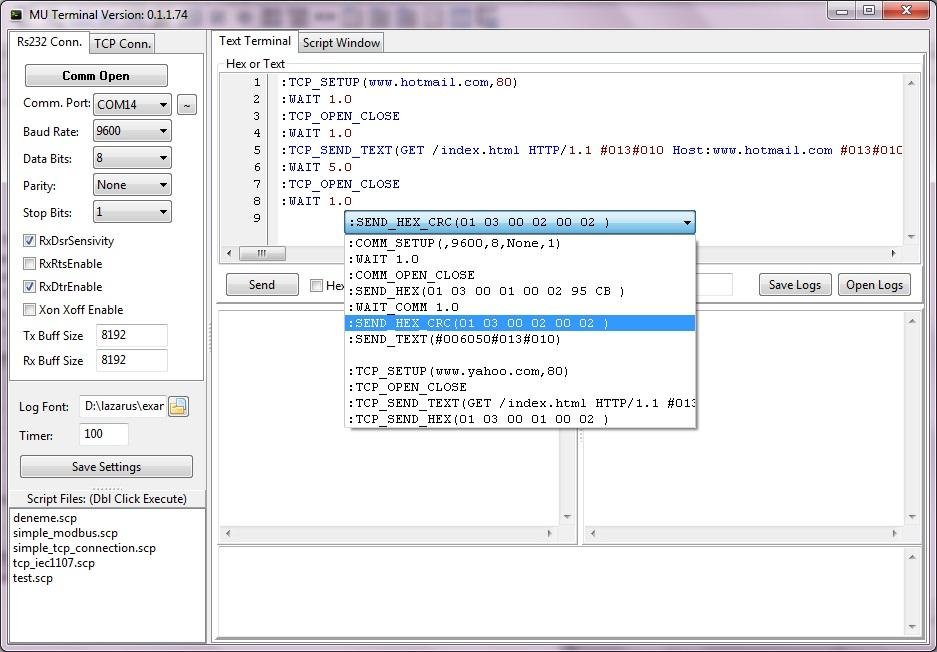Switch to the TCP Conn. tab
Image resolution: width=937 pixels, height=652 pixels.
122,43
